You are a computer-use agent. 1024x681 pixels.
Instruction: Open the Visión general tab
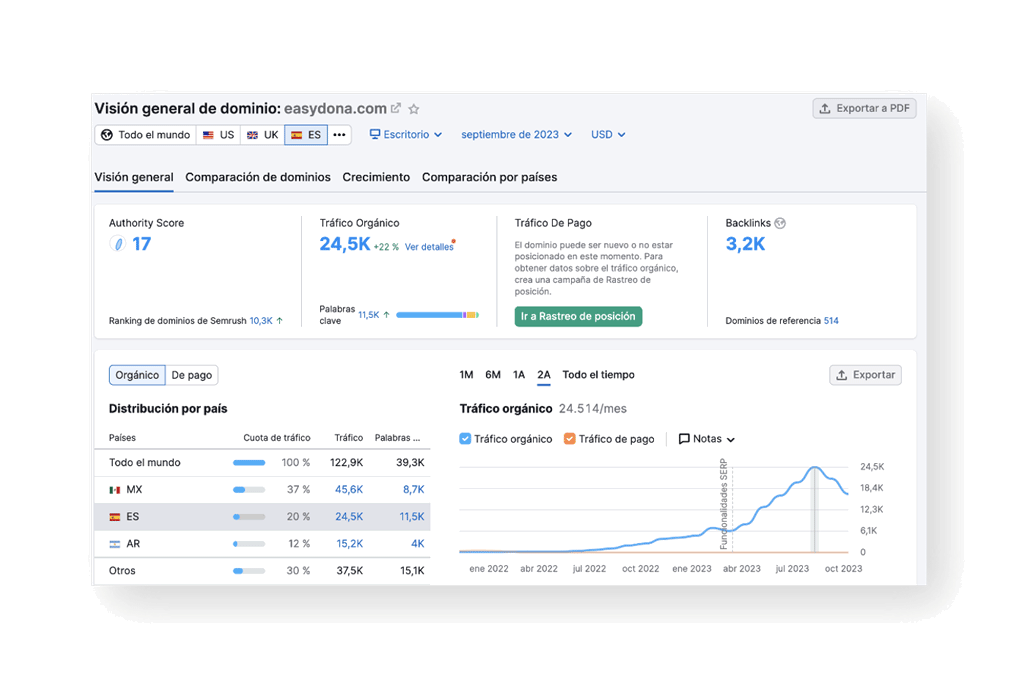[134, 177]
